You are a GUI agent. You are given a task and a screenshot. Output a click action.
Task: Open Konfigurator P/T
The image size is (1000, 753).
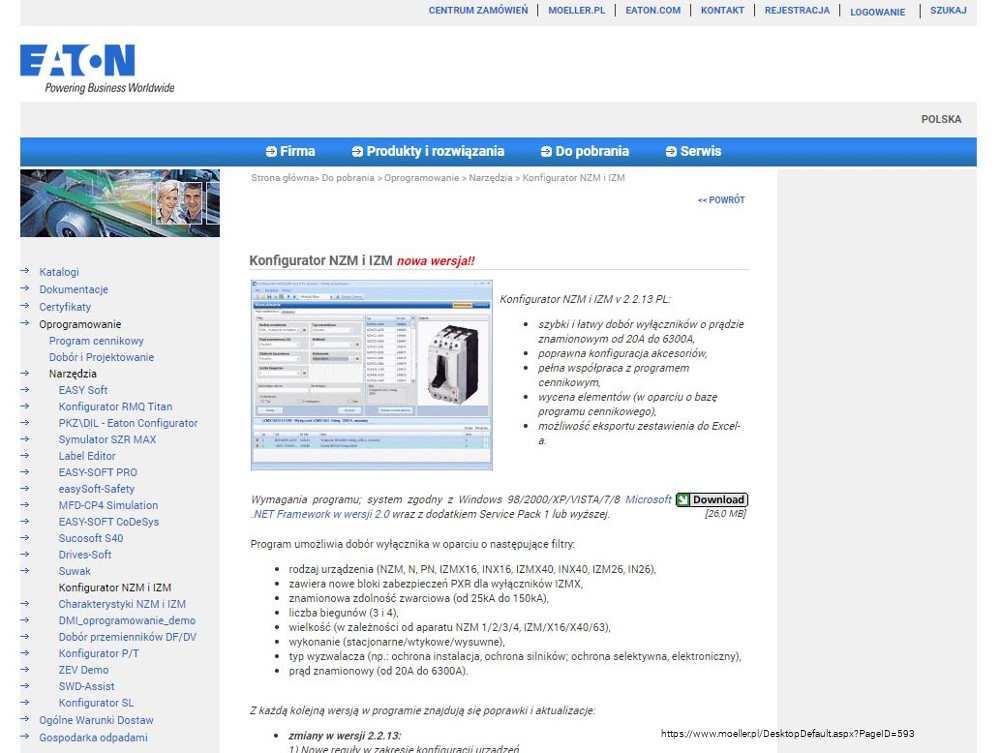coord(99,654)
